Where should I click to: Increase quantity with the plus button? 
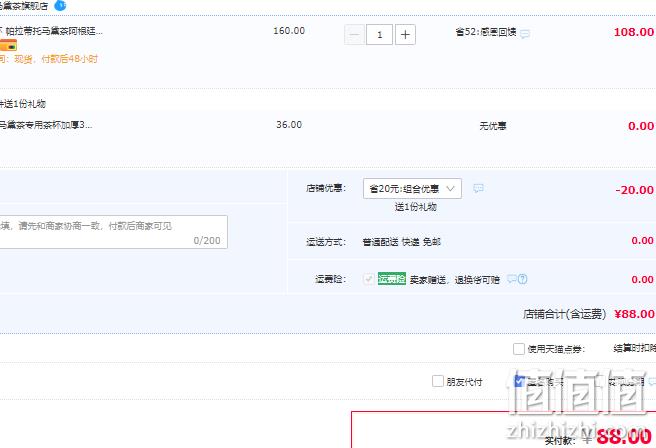click(x=405, y=34)
